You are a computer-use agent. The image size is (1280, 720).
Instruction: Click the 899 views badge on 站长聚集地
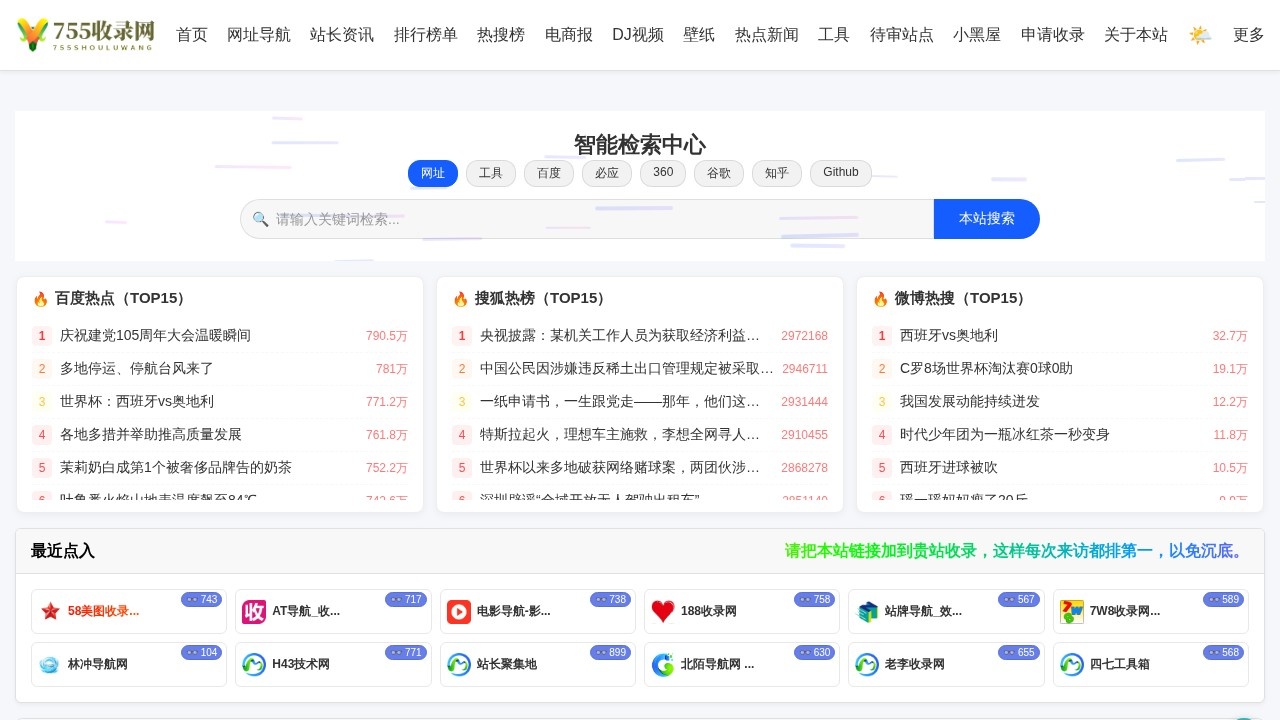tap(610, 652)
